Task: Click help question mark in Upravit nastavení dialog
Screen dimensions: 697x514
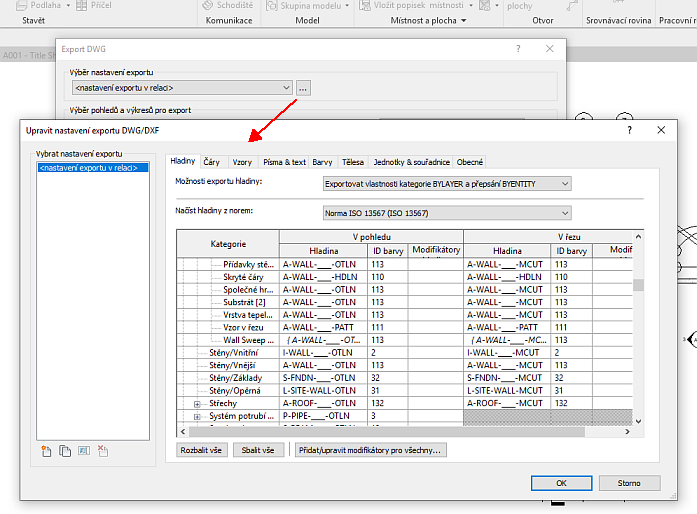Action: (629, 130)
